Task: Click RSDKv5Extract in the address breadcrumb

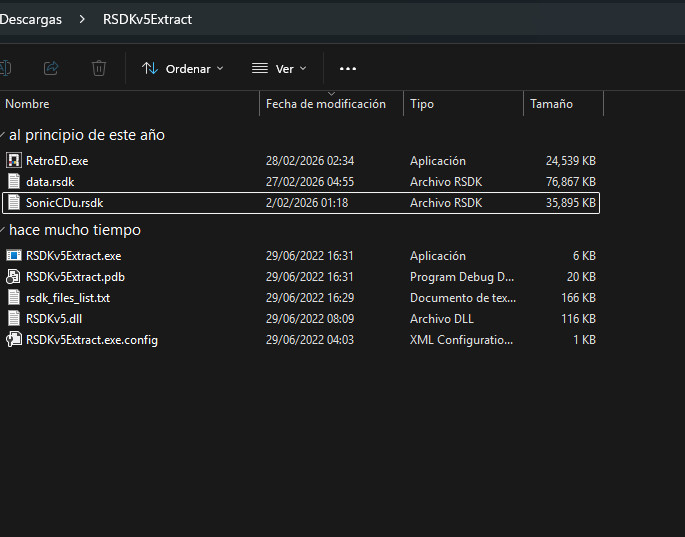Action: (x=147, y=19)
